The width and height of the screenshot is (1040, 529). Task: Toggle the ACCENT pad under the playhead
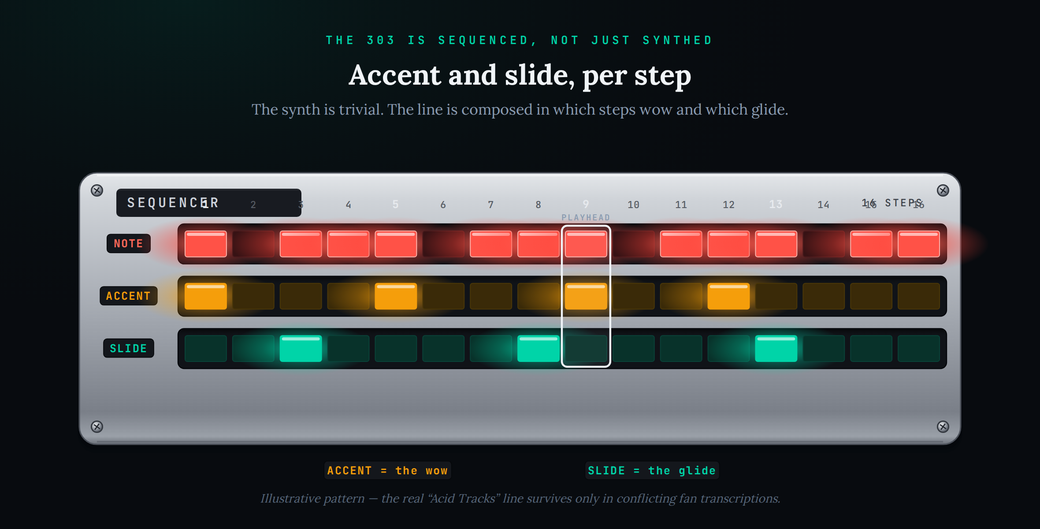click(586, 296)
